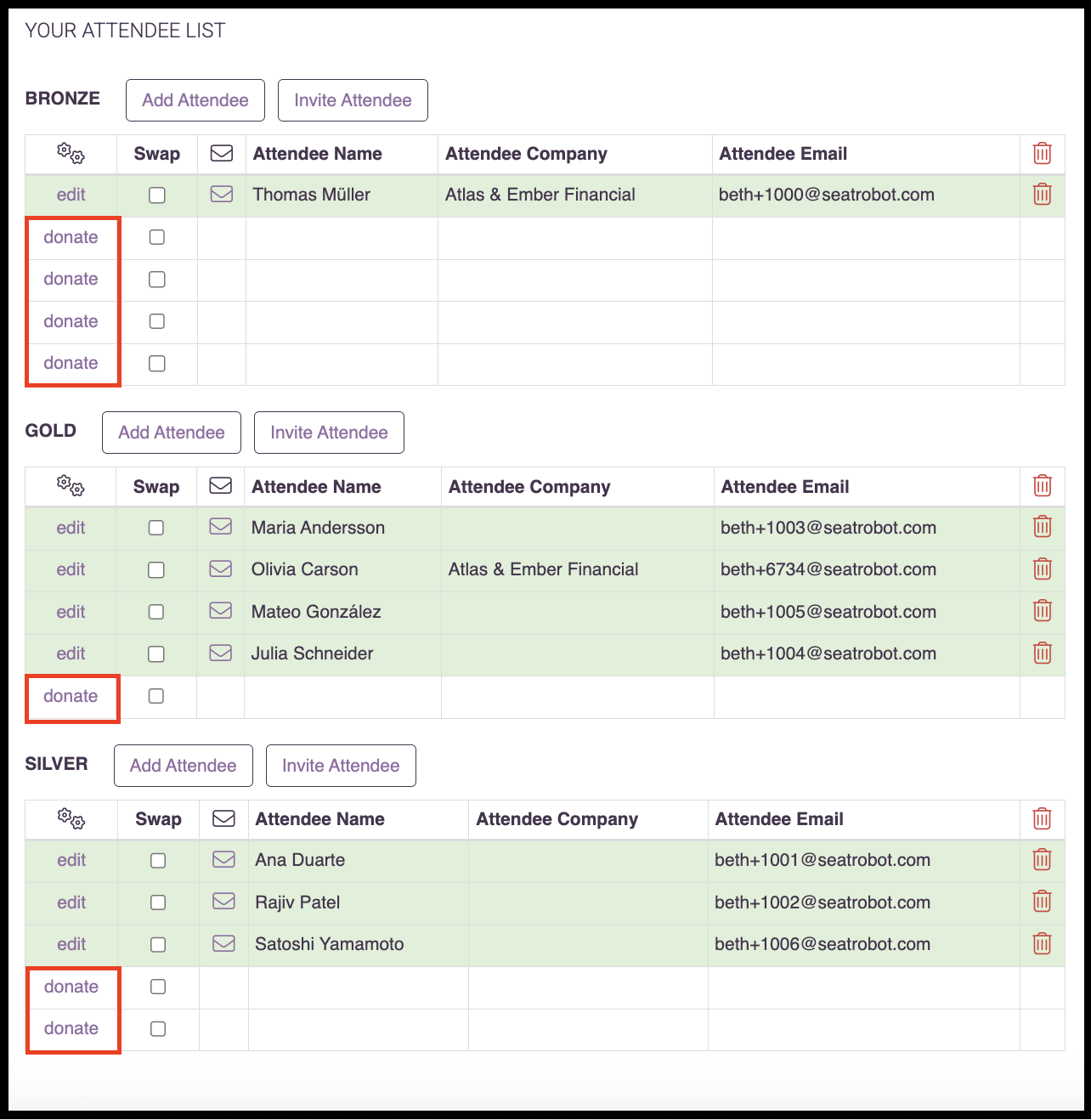Click the Attendee Company header in Bronze table
The width and height of the screenshot is (1091, 1120).
pyautogui.click(x=527, y=154)
